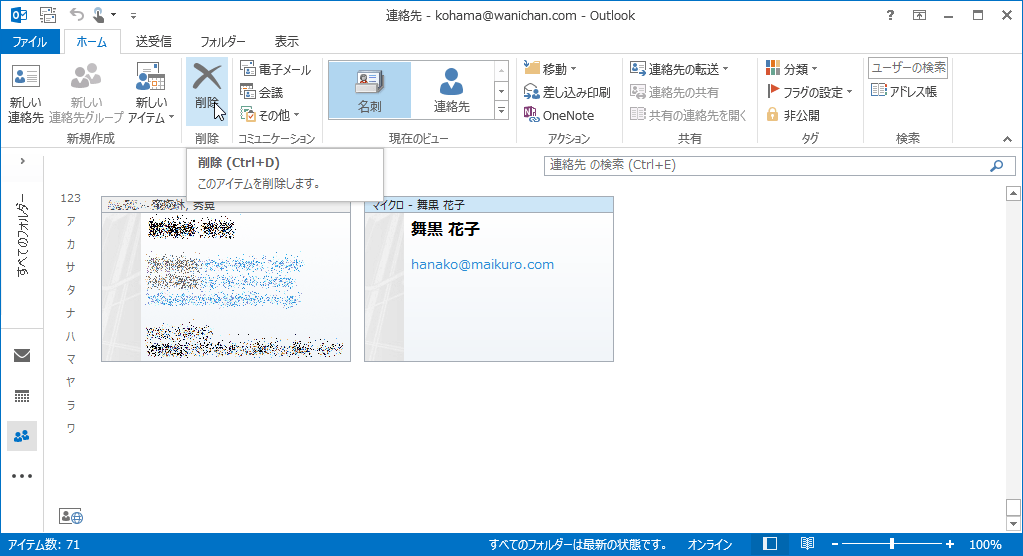This screenshot has height=556, width=1023.
Task: Expand the folder pane arrow
Action: tap(22, 161)
